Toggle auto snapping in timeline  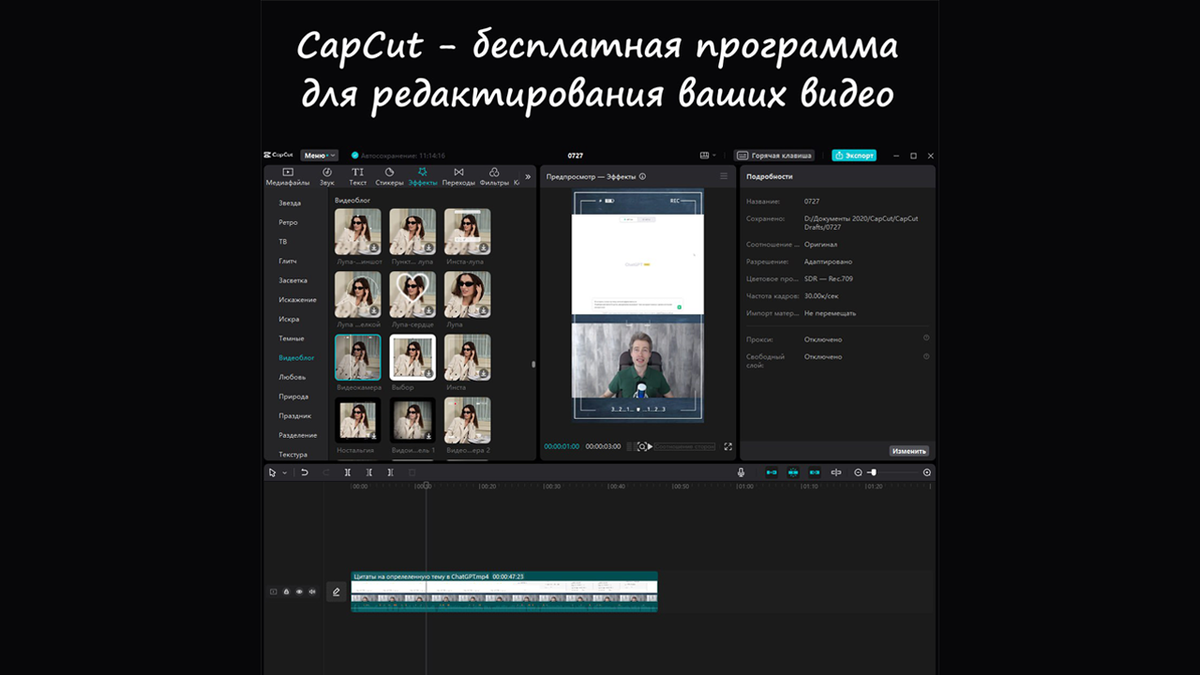[793, 472]
